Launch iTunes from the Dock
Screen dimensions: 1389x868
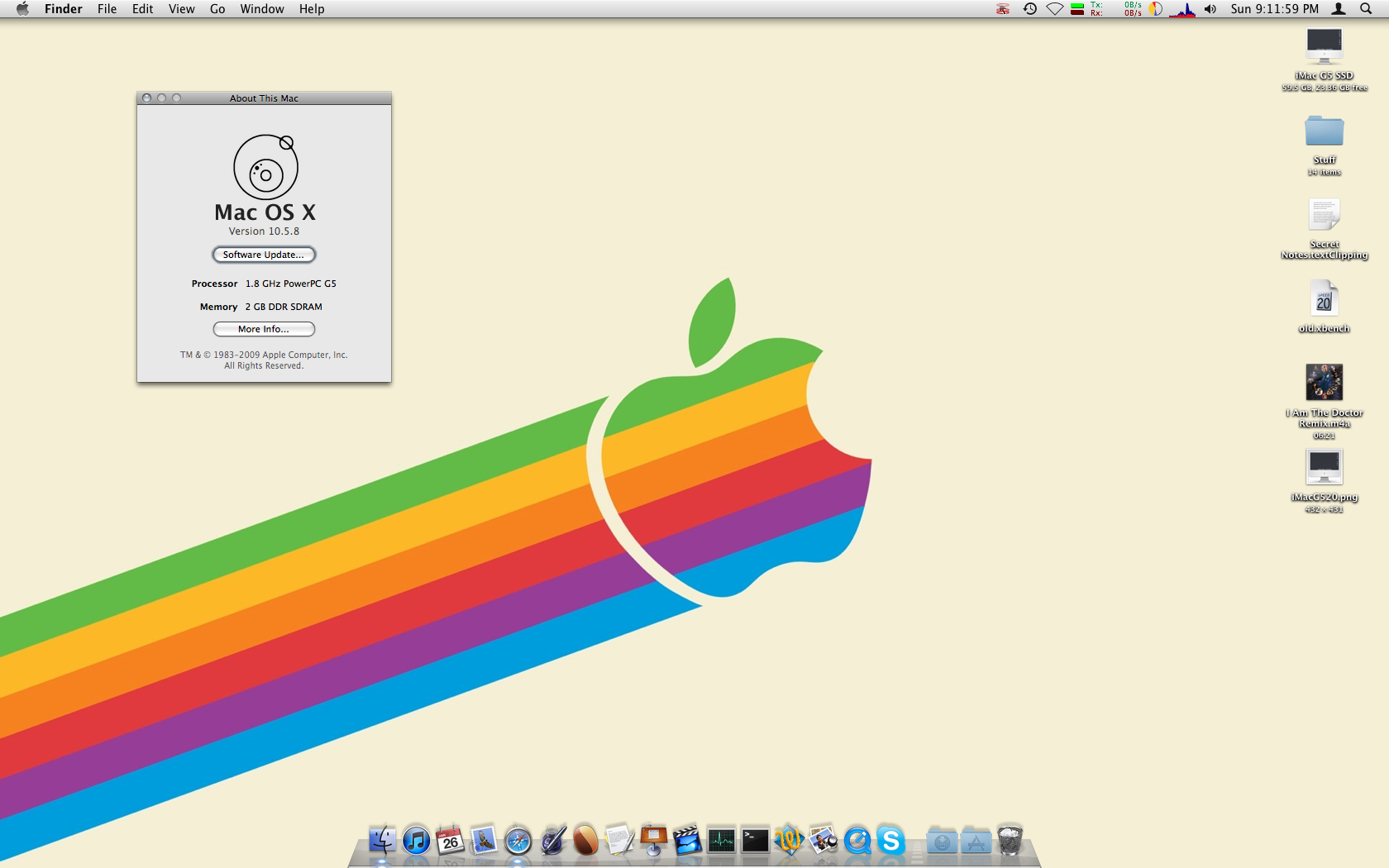pos(417,841)
